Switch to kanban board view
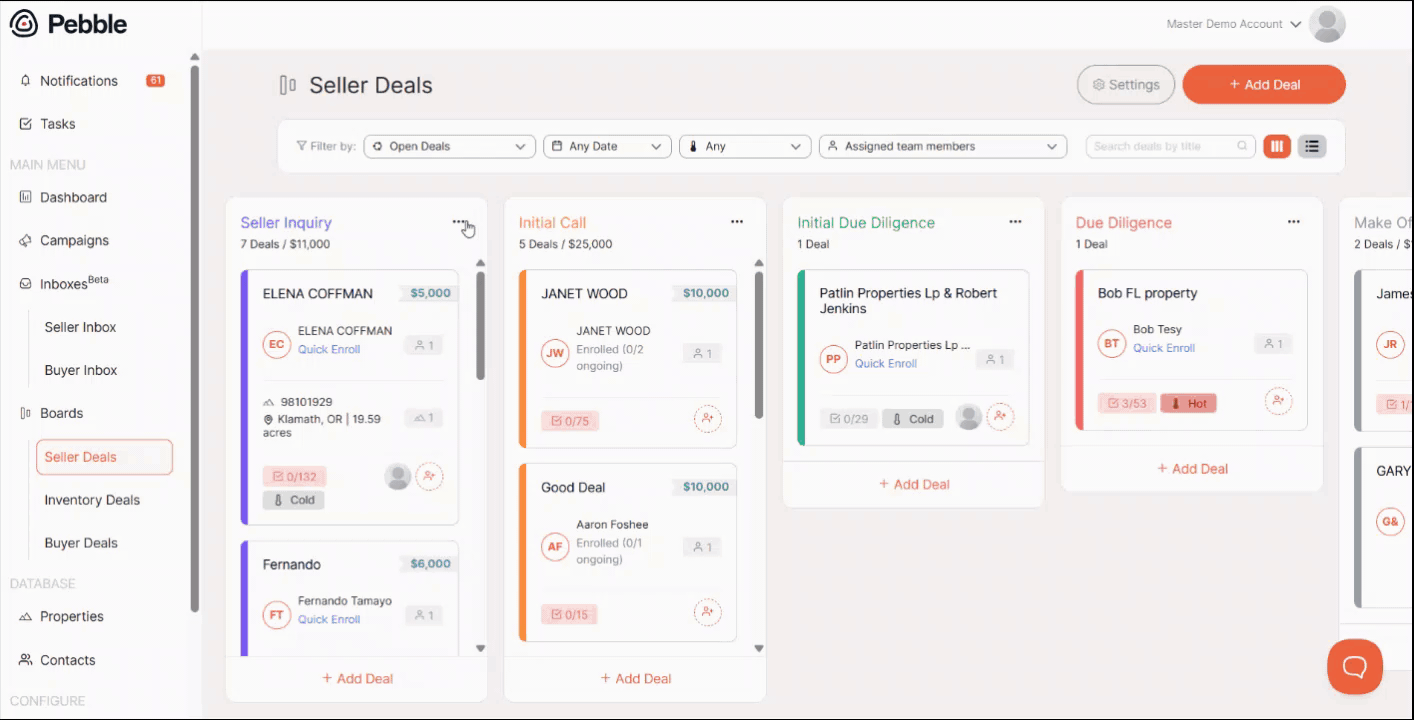Viewport: 1414px width, 720px height. (1276, 146)
